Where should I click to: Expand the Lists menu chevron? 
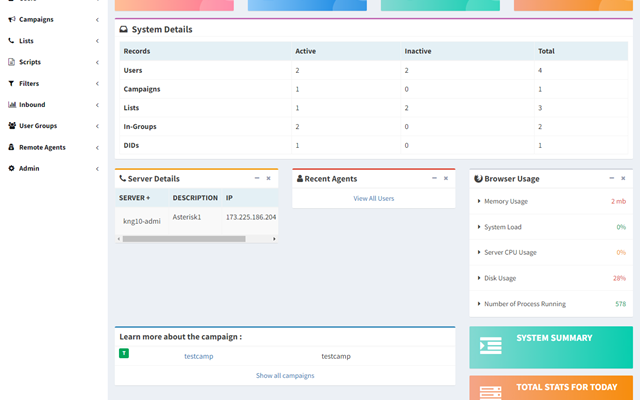(97, 41)
